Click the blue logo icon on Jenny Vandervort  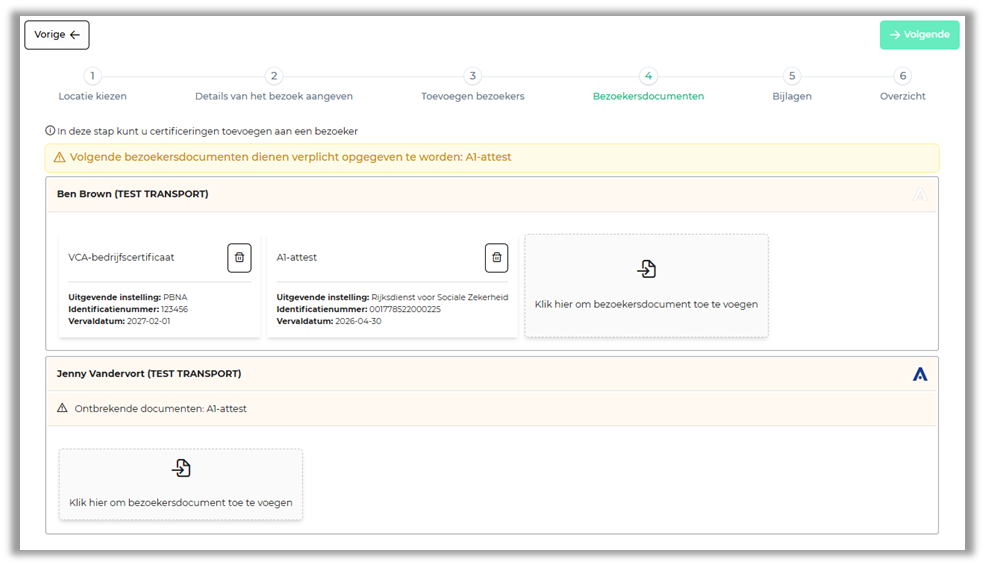point(920,374)
